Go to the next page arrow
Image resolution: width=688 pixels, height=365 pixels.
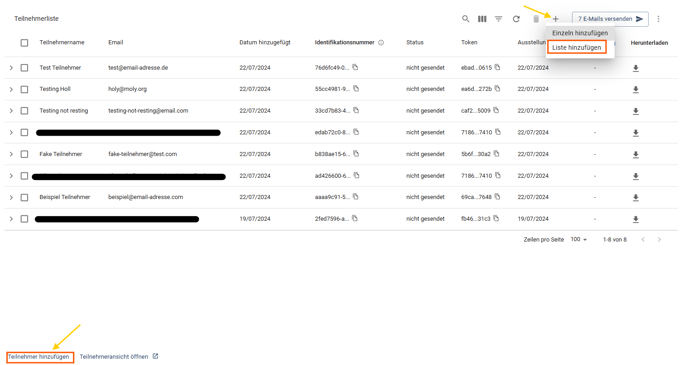(659, 240)
